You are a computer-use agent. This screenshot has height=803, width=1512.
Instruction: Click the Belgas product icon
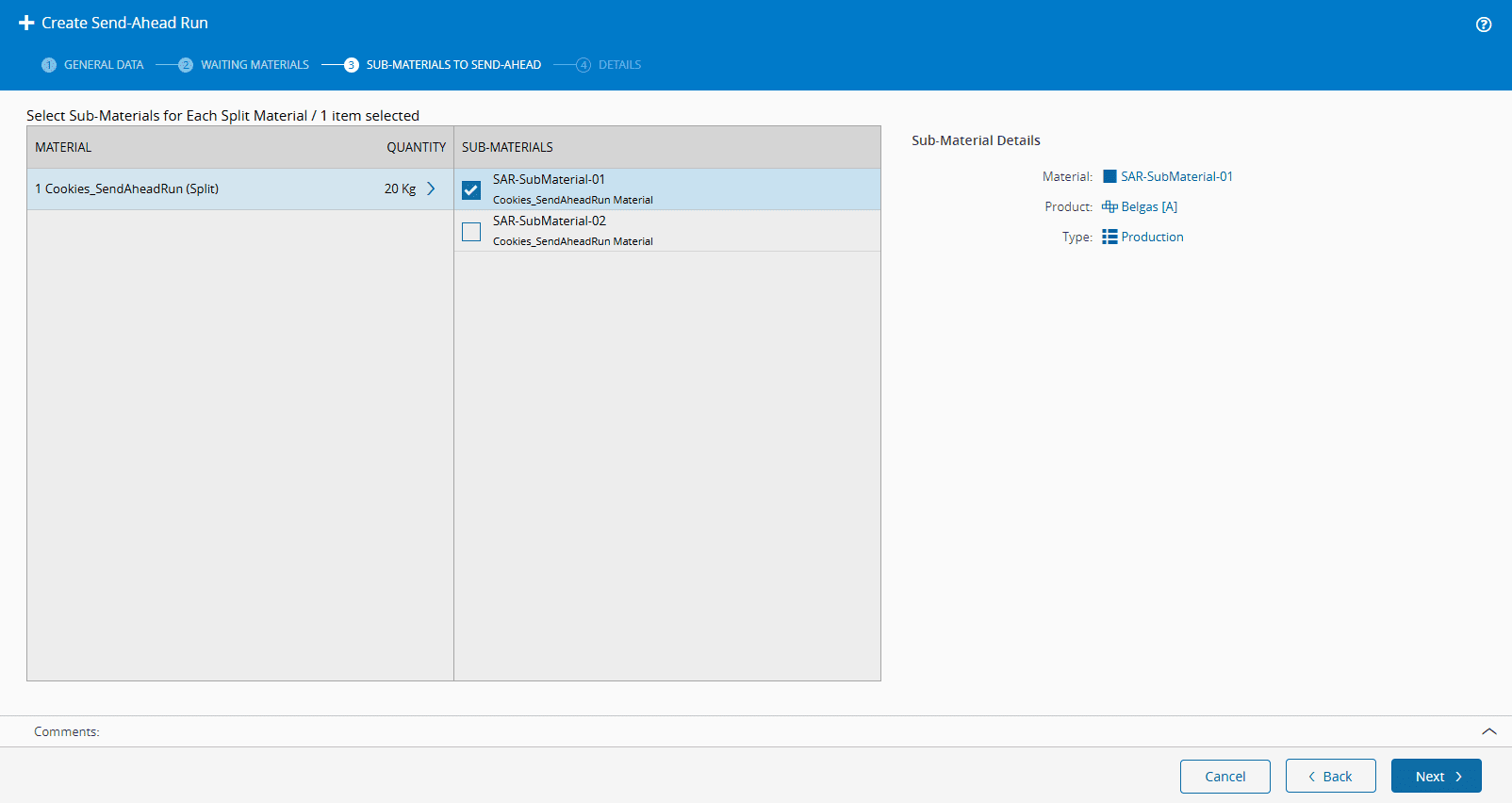coord(1109,206)
